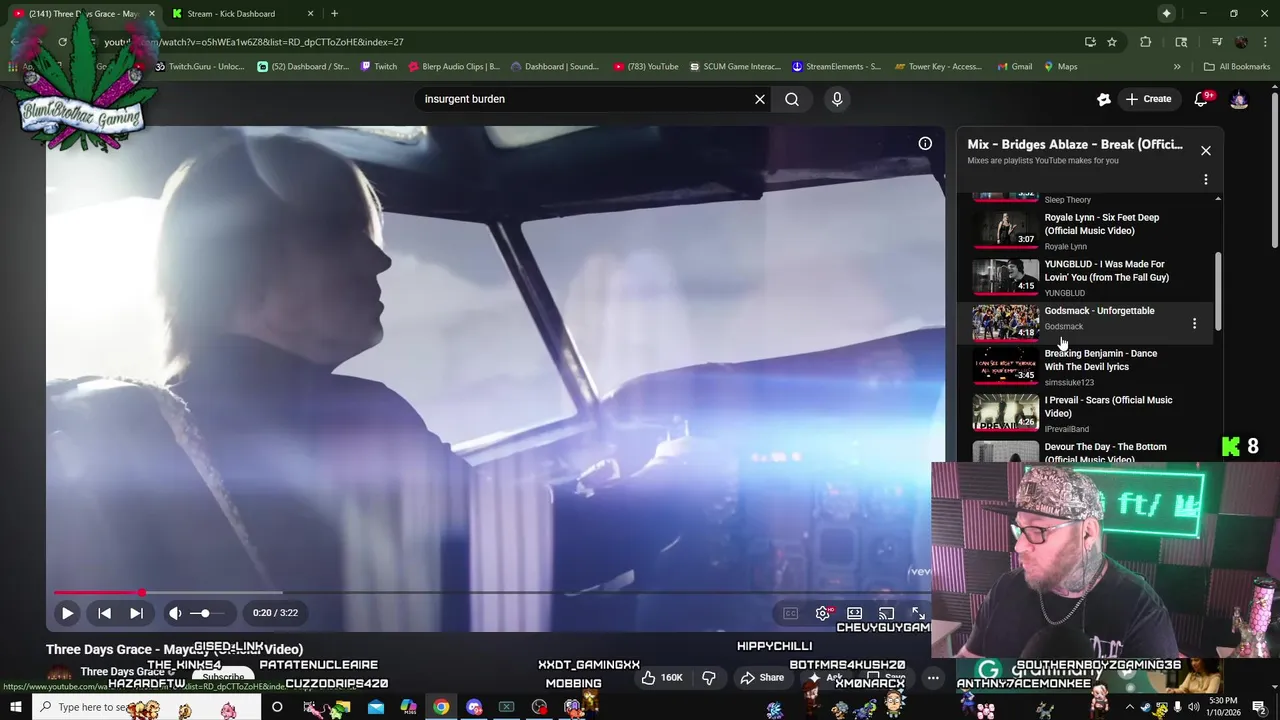This screenshot has width=1280, height=720.
Task: Open the Gmail bookmark
Action: pos(1015,67)
